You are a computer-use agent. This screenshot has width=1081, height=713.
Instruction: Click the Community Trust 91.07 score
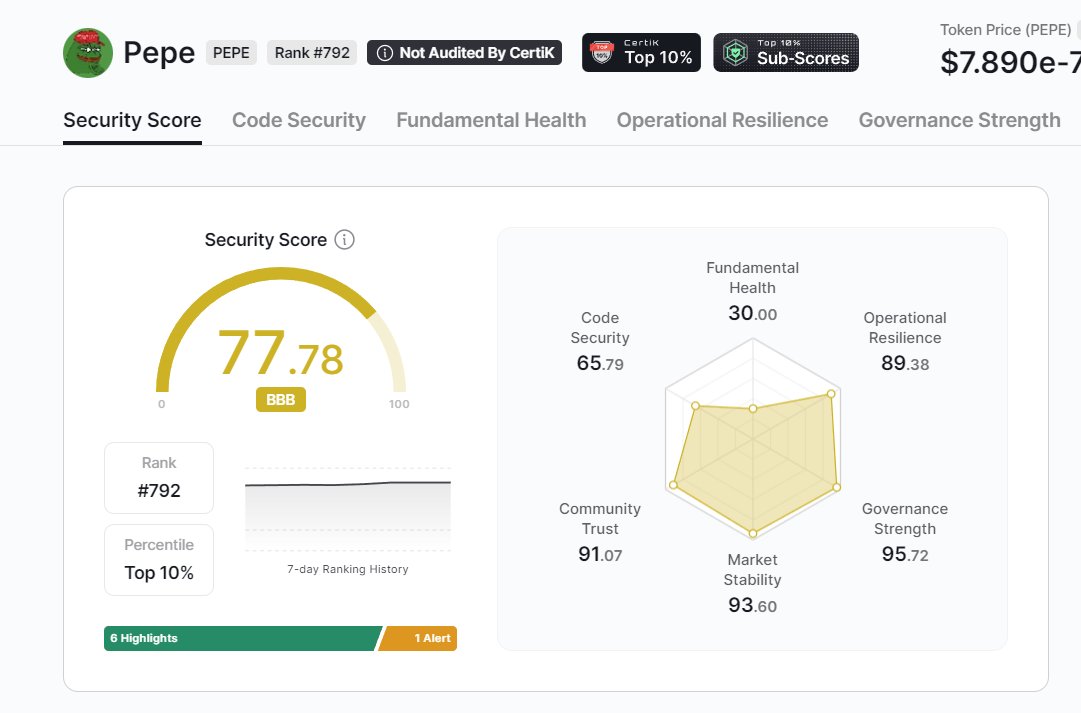(600, 554)
